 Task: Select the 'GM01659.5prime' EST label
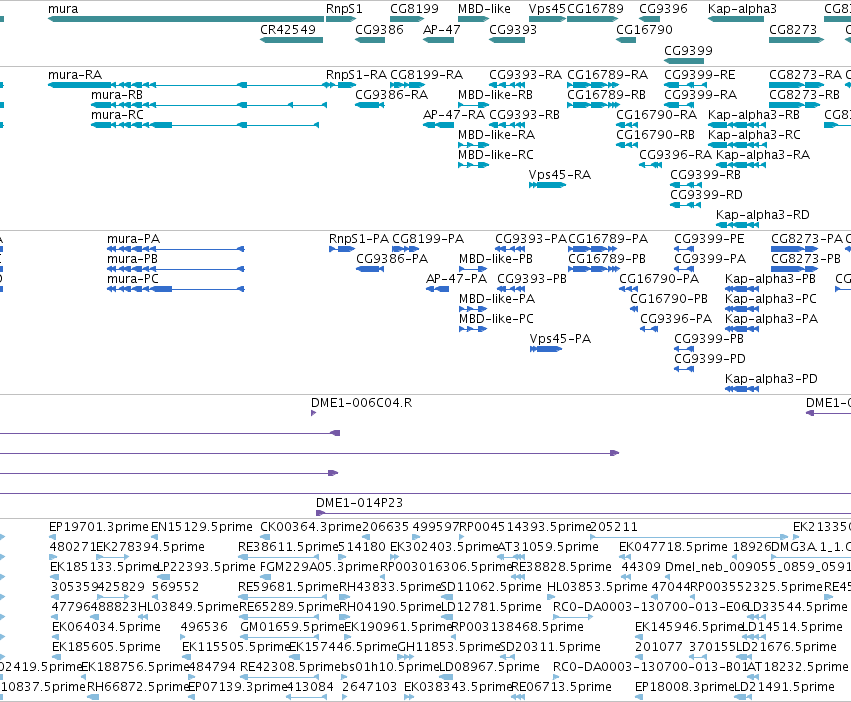click(292, 627)
